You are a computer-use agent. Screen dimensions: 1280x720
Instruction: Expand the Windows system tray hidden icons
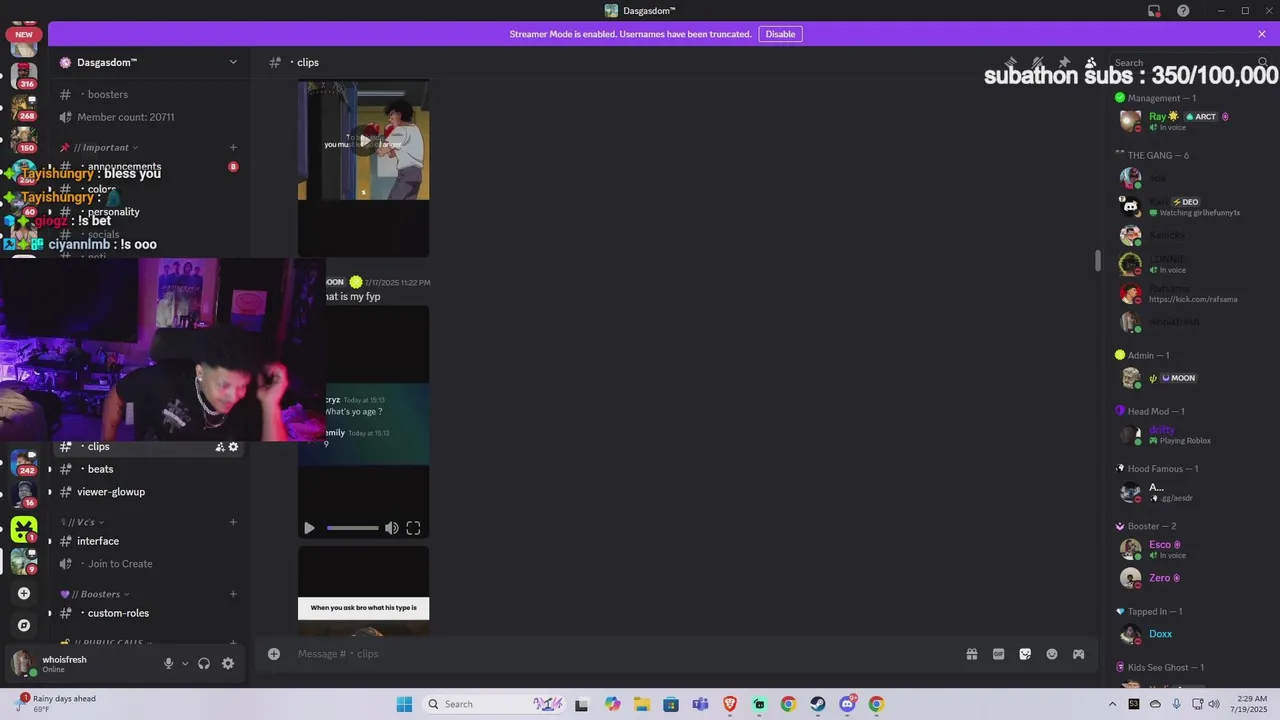pyautogui.click(x=1111, y=704)
